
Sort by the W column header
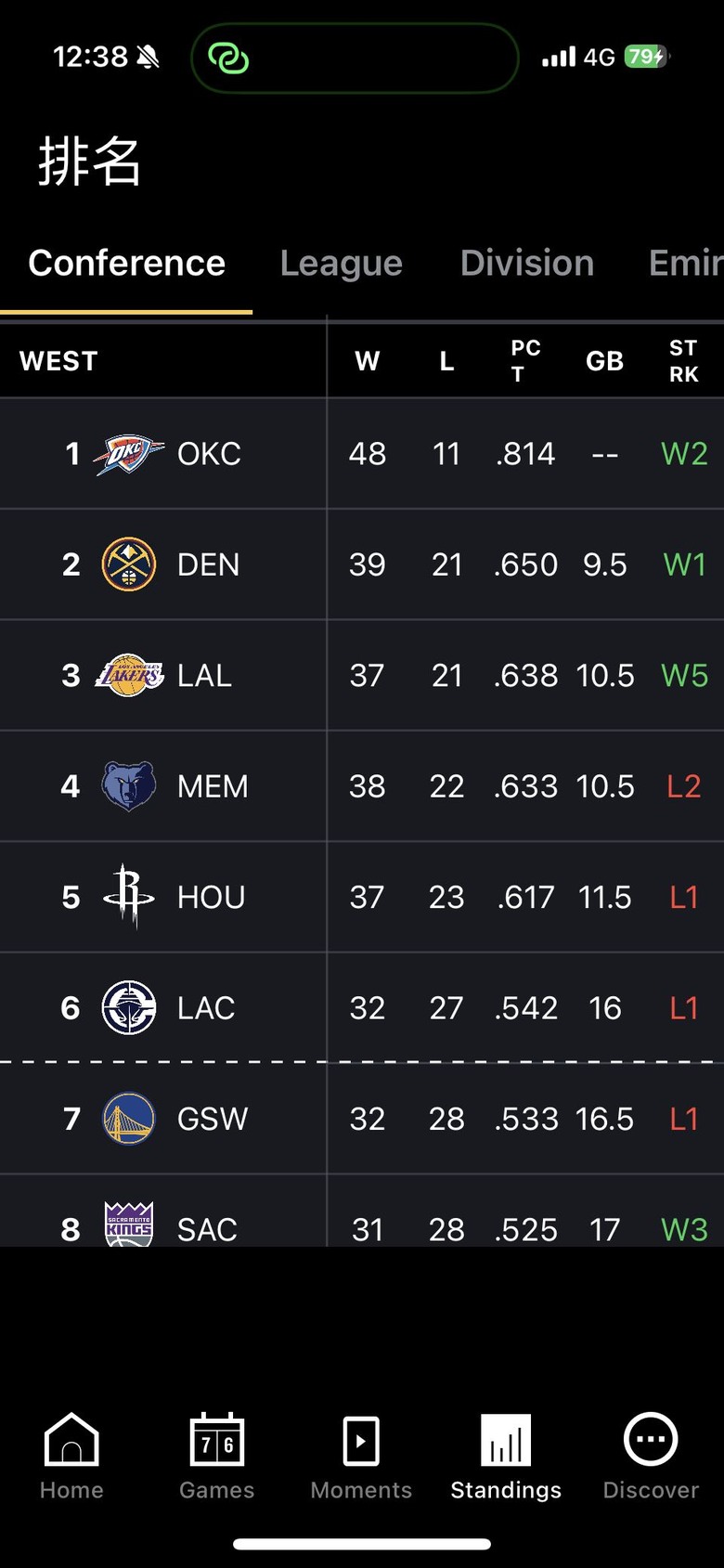pyautogui.click(x=368, y=361)
